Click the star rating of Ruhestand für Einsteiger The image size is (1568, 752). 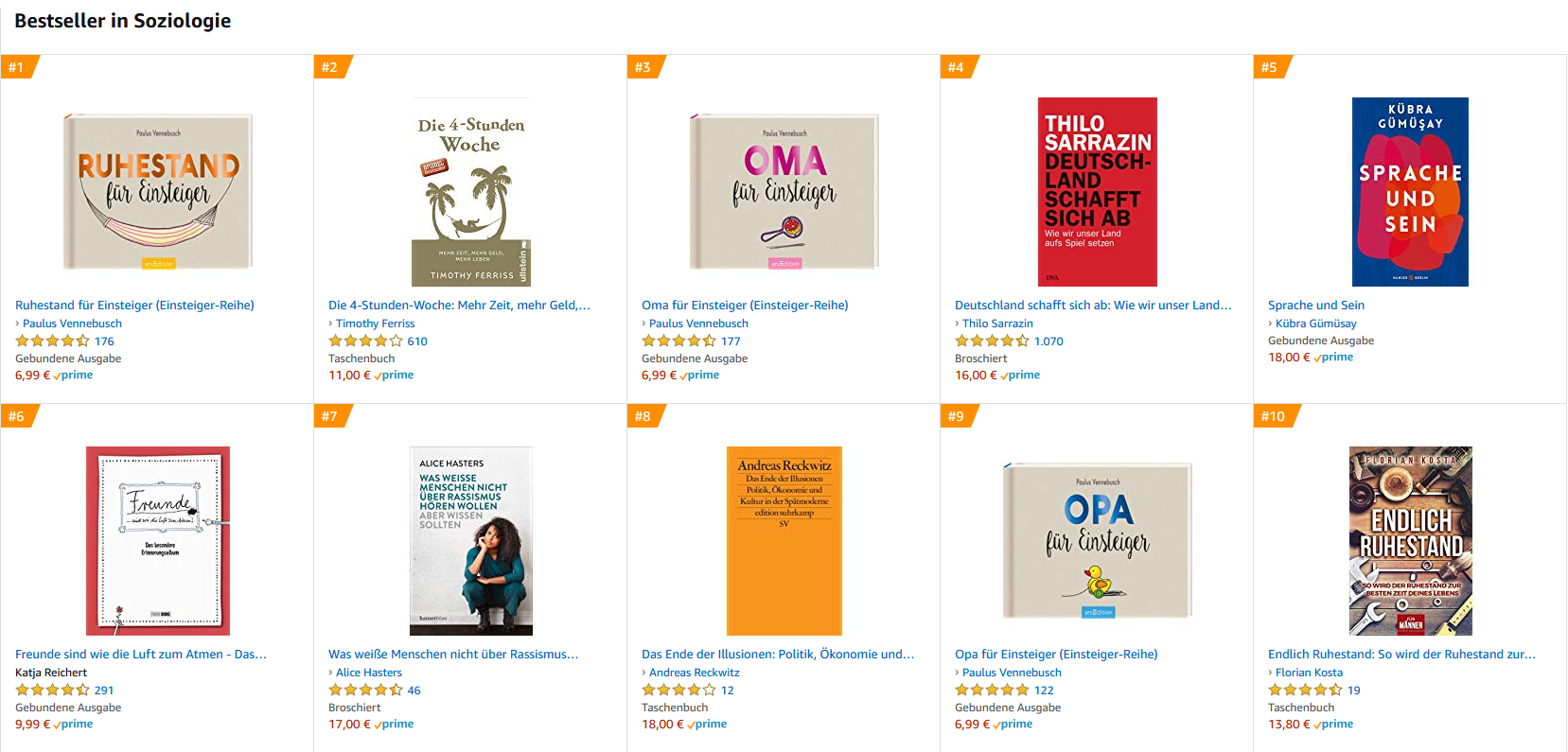pos(52,341)
